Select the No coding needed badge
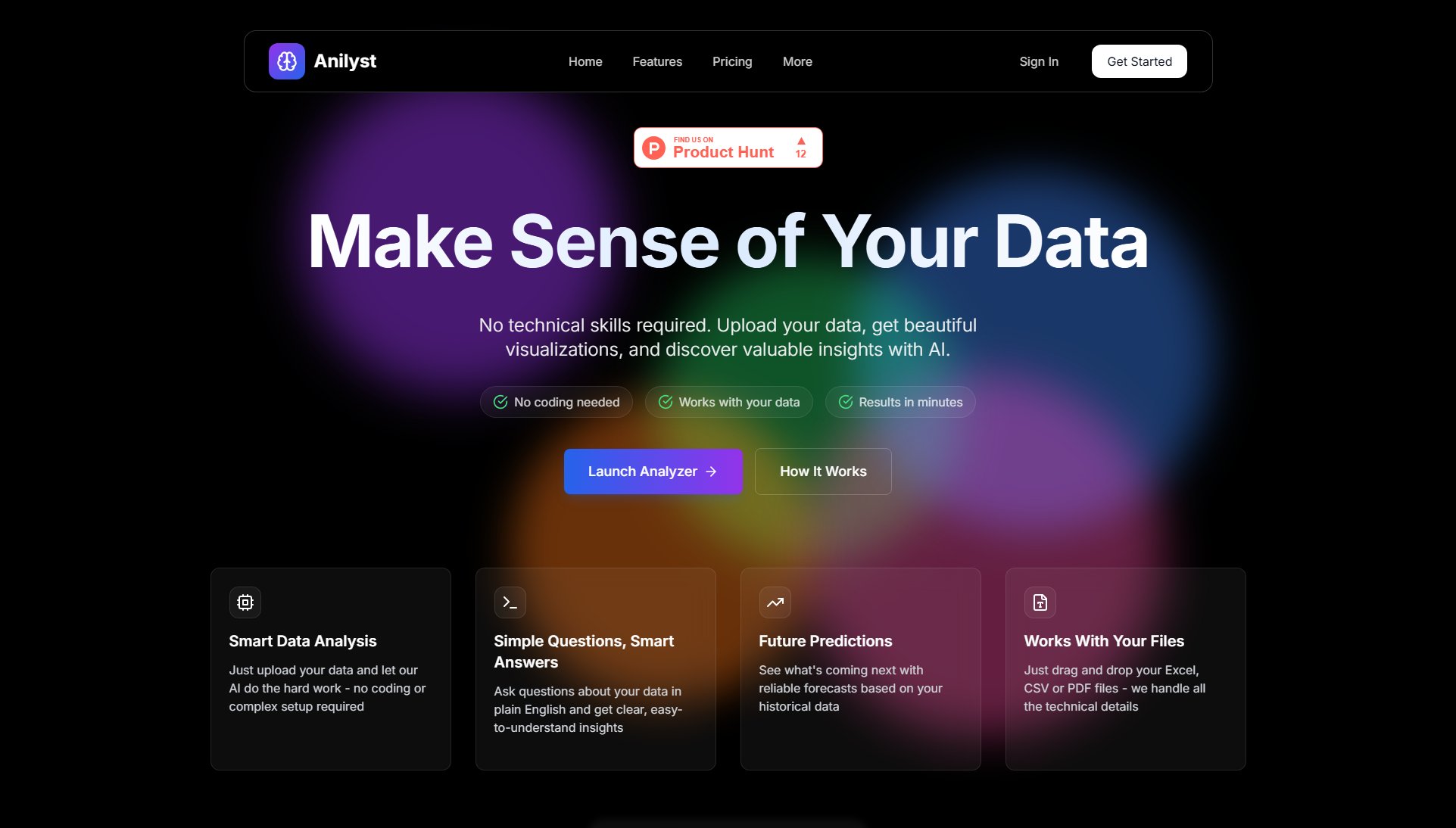Screen dimensions: 1456x828 pyautogui.click(x=556, y=402)
